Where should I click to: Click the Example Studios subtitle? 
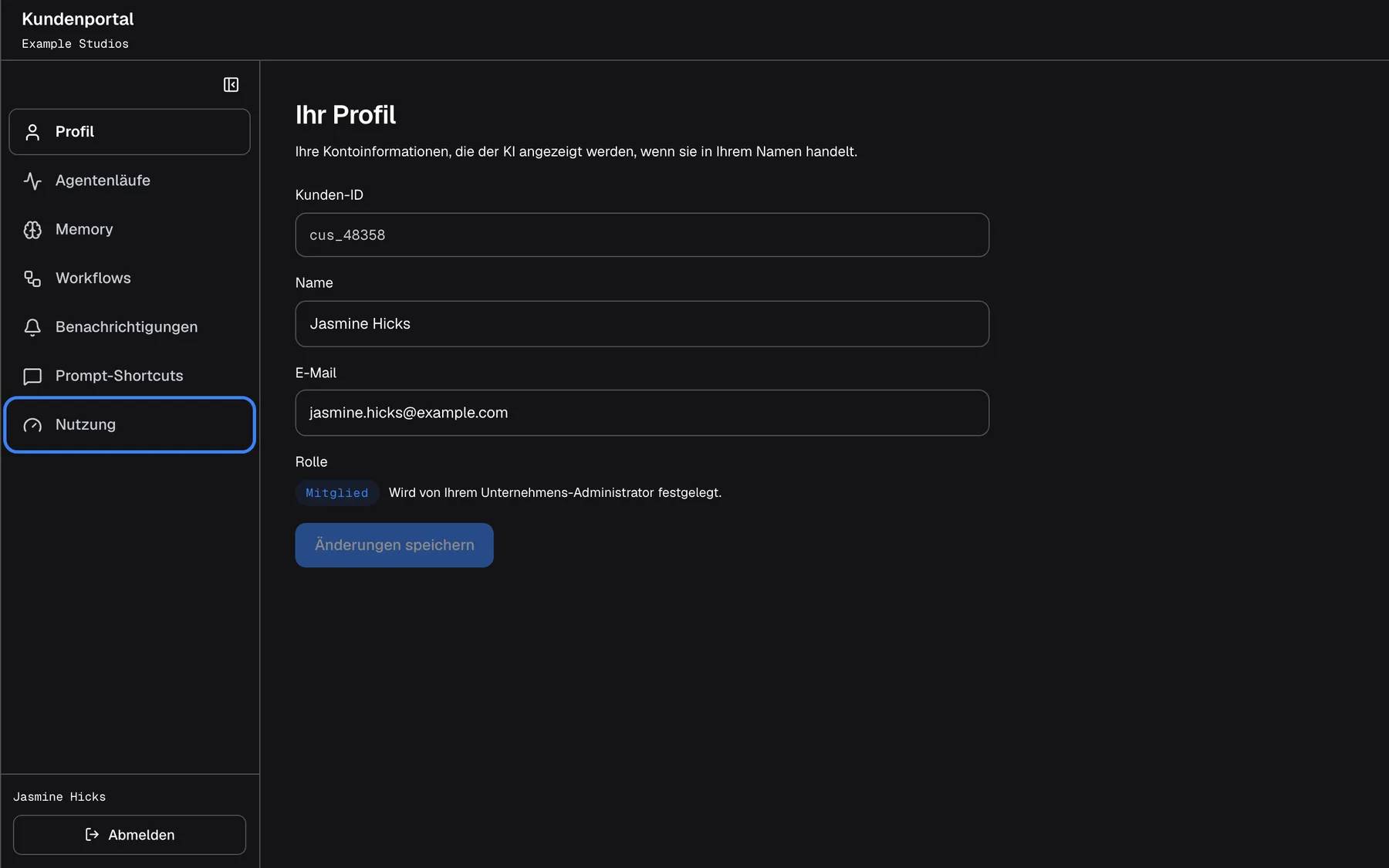click(x=76, y=44)
